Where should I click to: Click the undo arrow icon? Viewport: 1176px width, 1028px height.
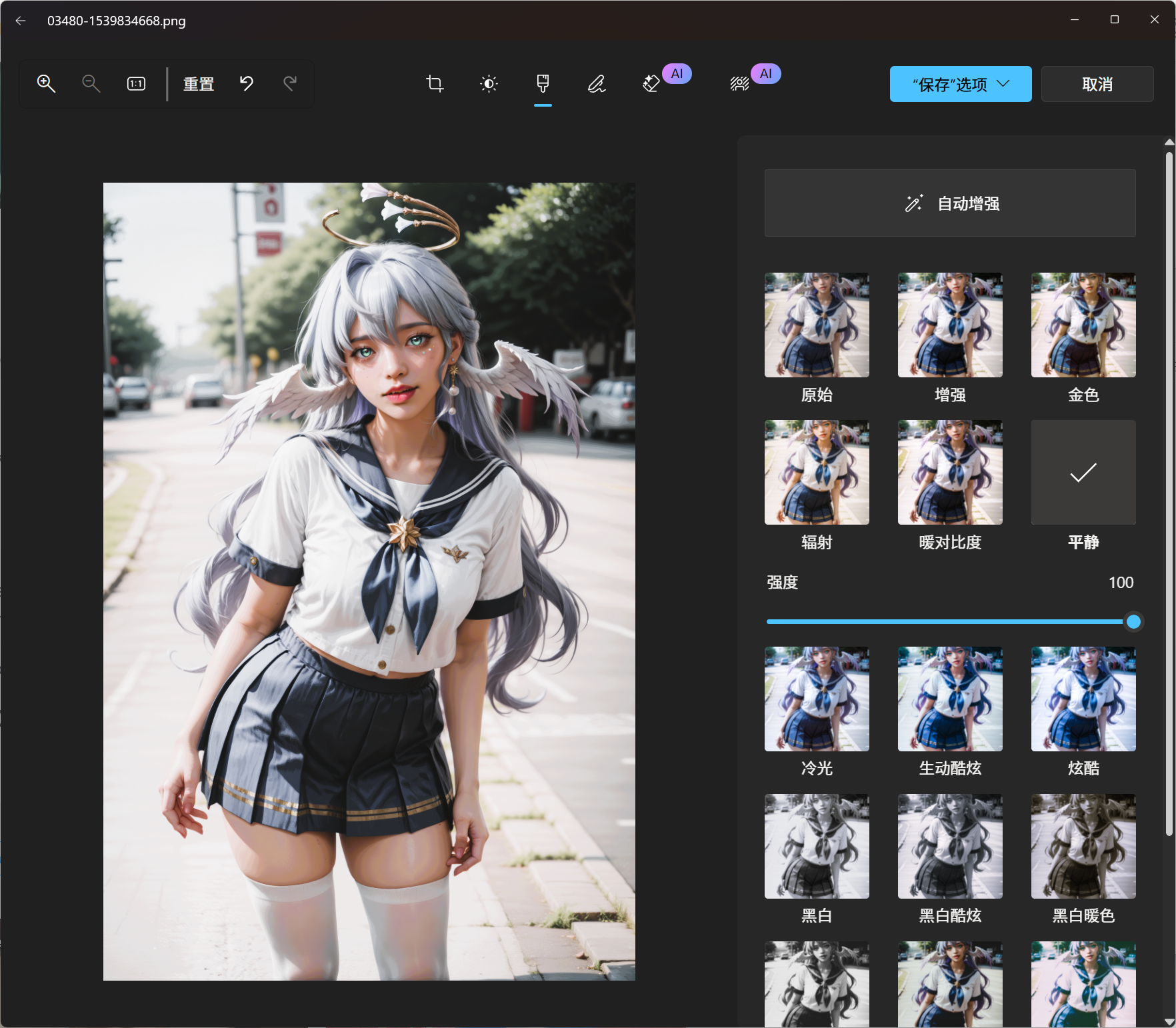click(247, 84)
